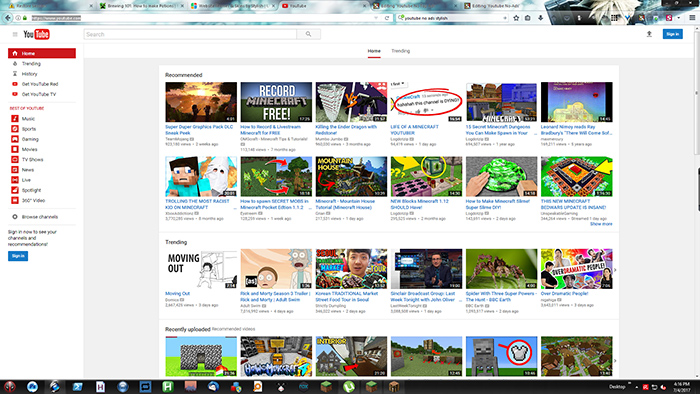The height and width of the screenshot is (394, 700).
Task: Click Show more under Recommended
Action: coord(601,224)
